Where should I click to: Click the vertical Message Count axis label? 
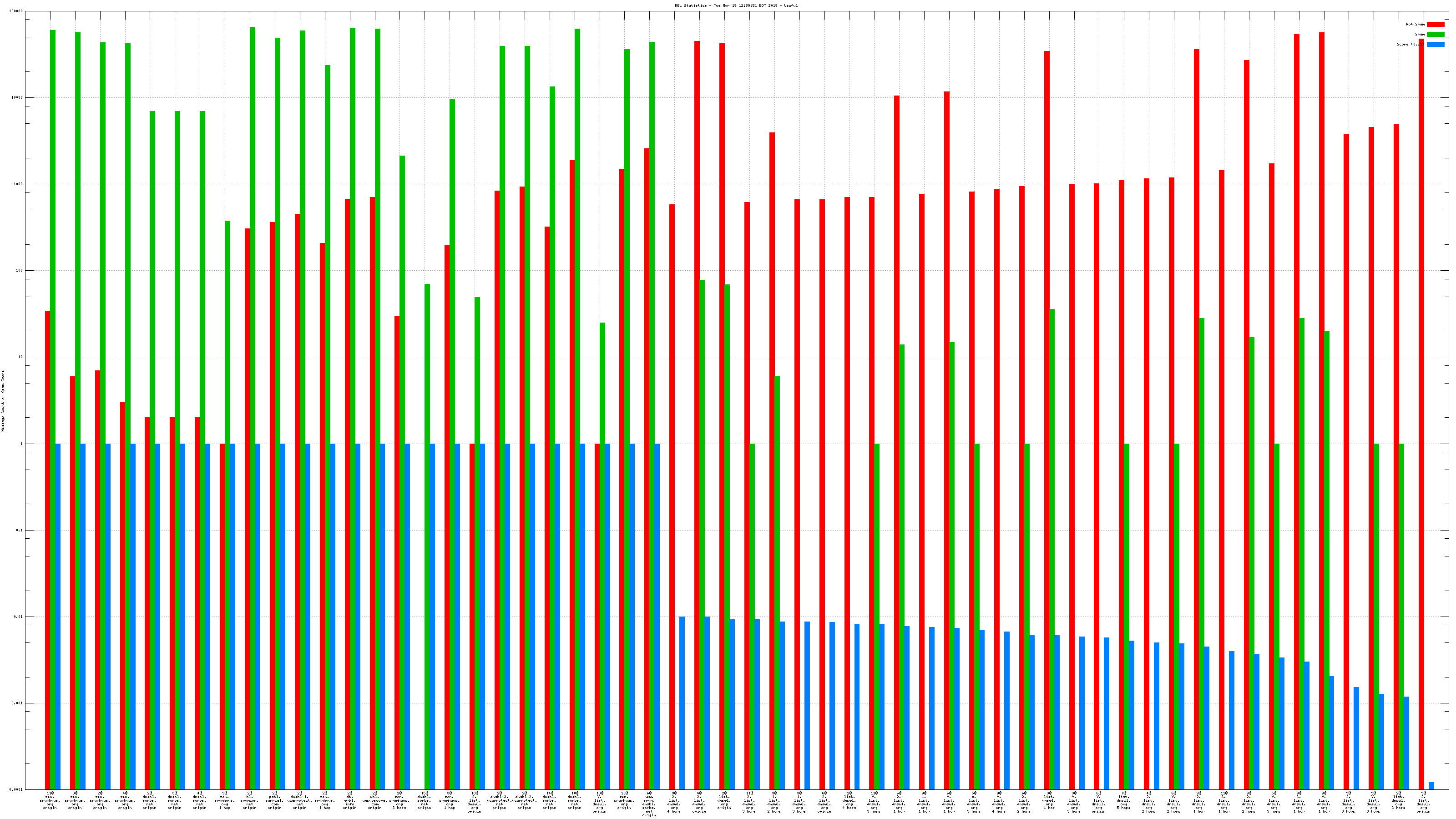3,401
